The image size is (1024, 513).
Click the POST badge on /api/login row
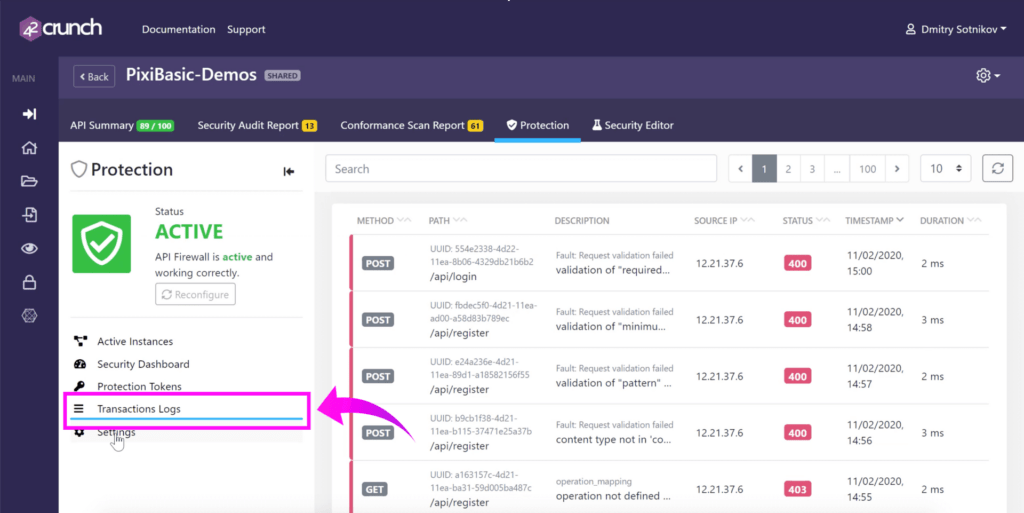[x=377, y=264]
